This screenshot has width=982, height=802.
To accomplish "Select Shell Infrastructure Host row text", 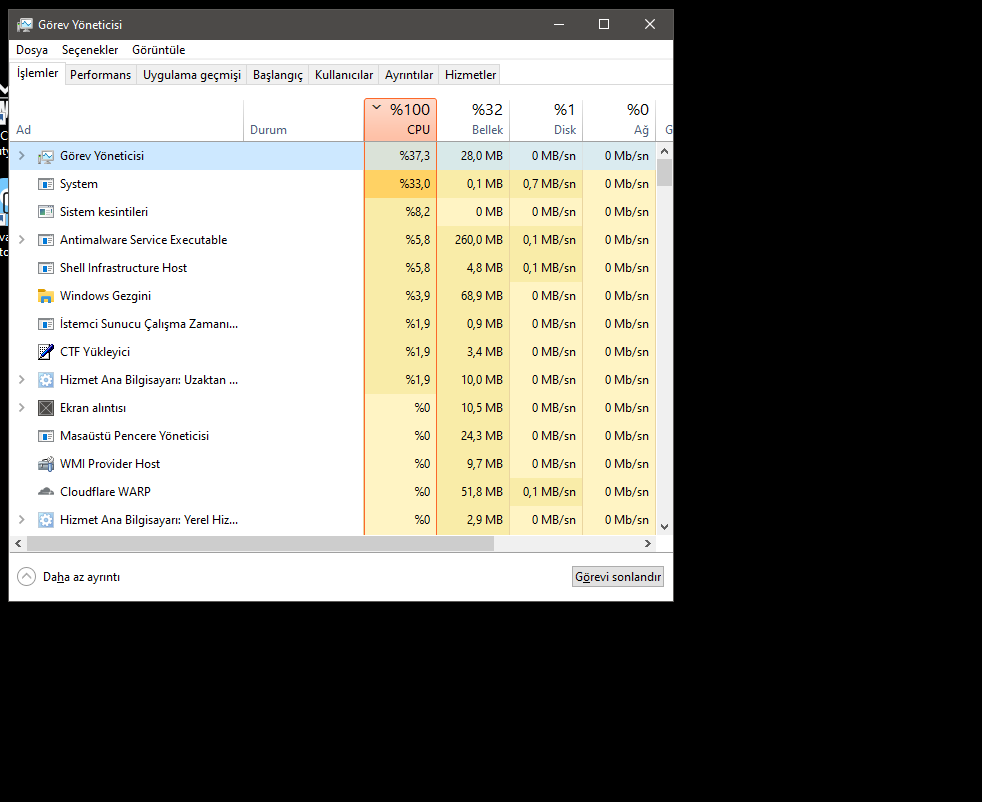I will (123, 268).
